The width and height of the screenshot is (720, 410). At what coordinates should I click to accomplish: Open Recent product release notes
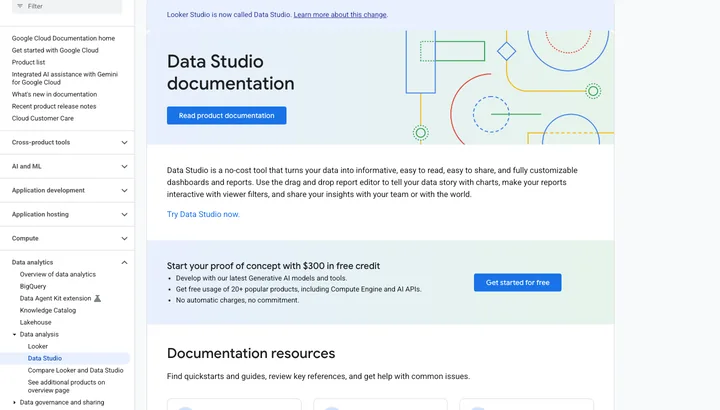[54, 106]
